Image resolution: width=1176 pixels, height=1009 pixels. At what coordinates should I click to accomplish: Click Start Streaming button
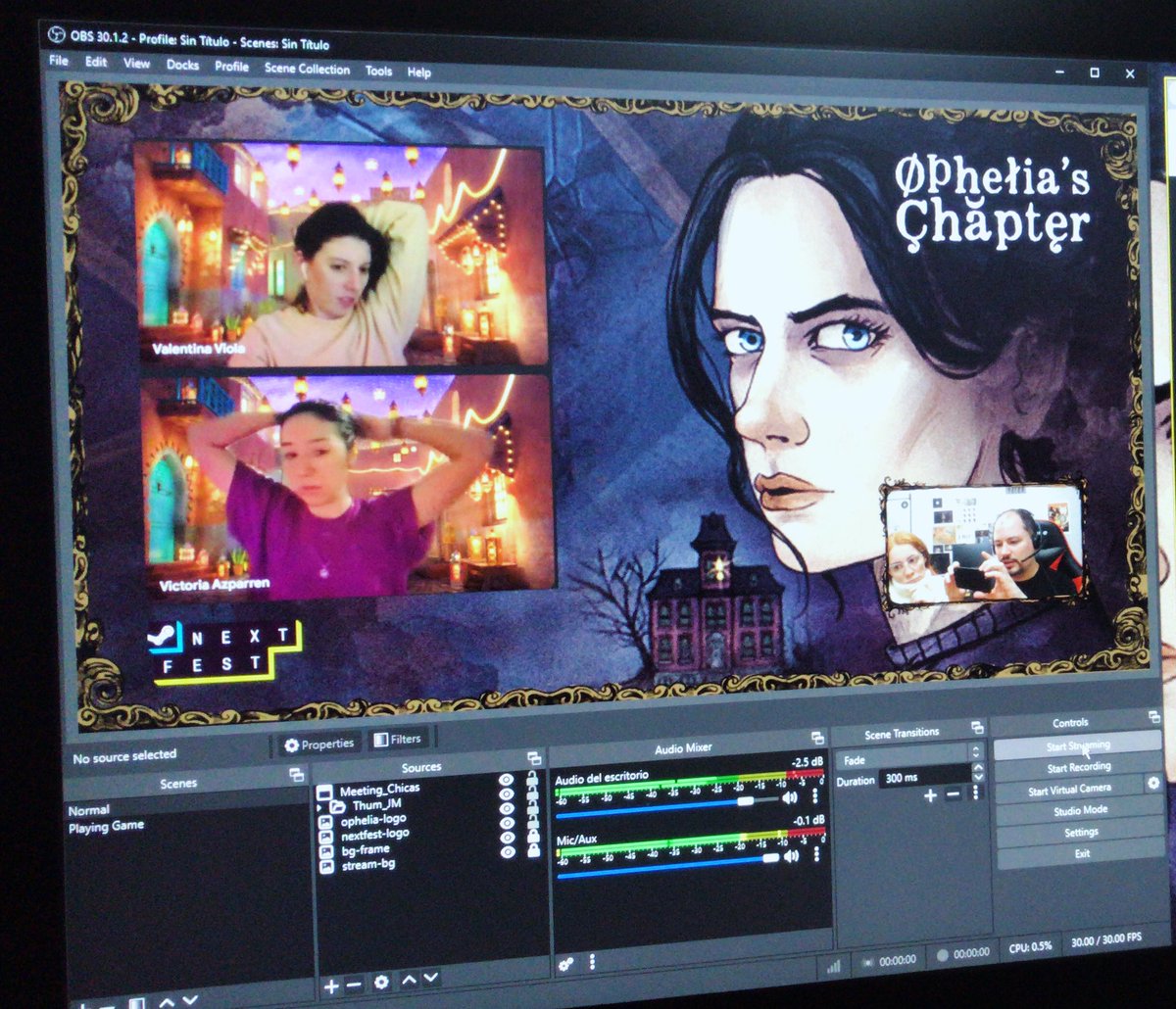click(1077, 745)
